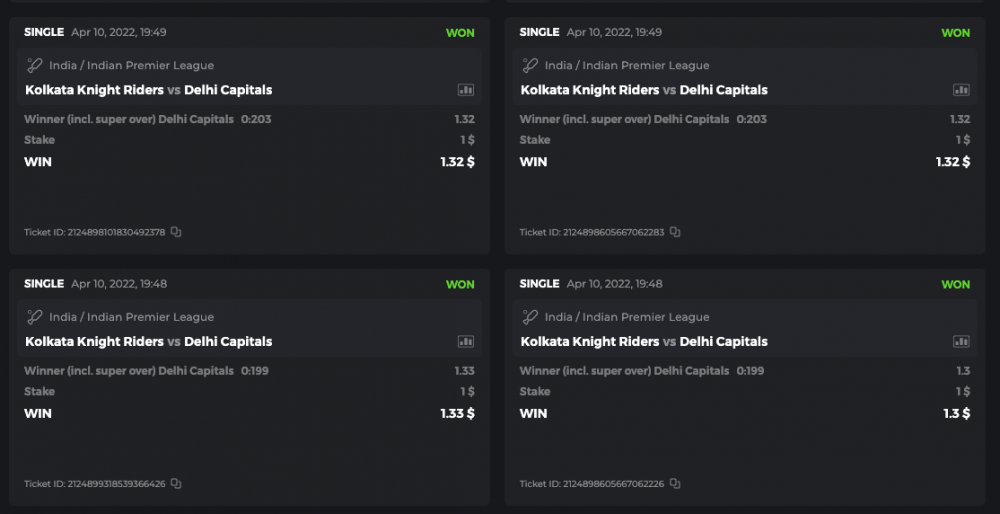Viewport: 1000px width, 514px height.
Task: Click WIN amount 1.33 $
Action: pyautogui.click(x=457, y=413)
